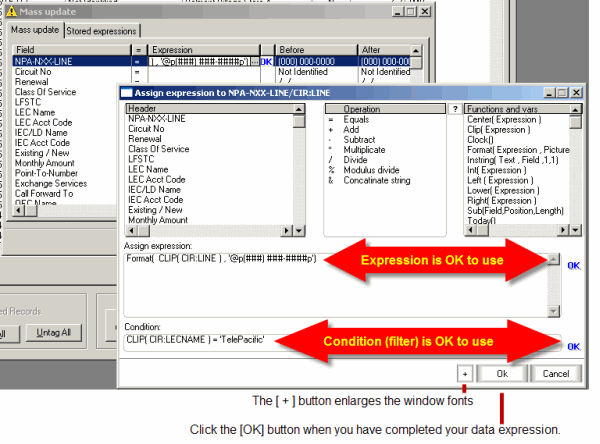Screen dimensions: 600x444
Task: Choose Instring( Text , Field ,1,1) function
Action: coord(513,160)
